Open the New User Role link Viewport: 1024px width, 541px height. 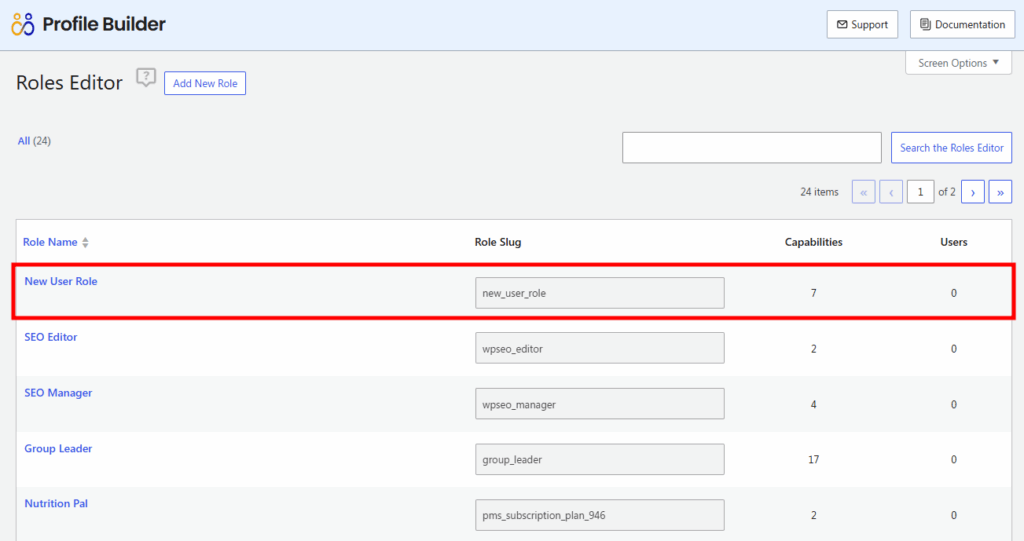61,281
